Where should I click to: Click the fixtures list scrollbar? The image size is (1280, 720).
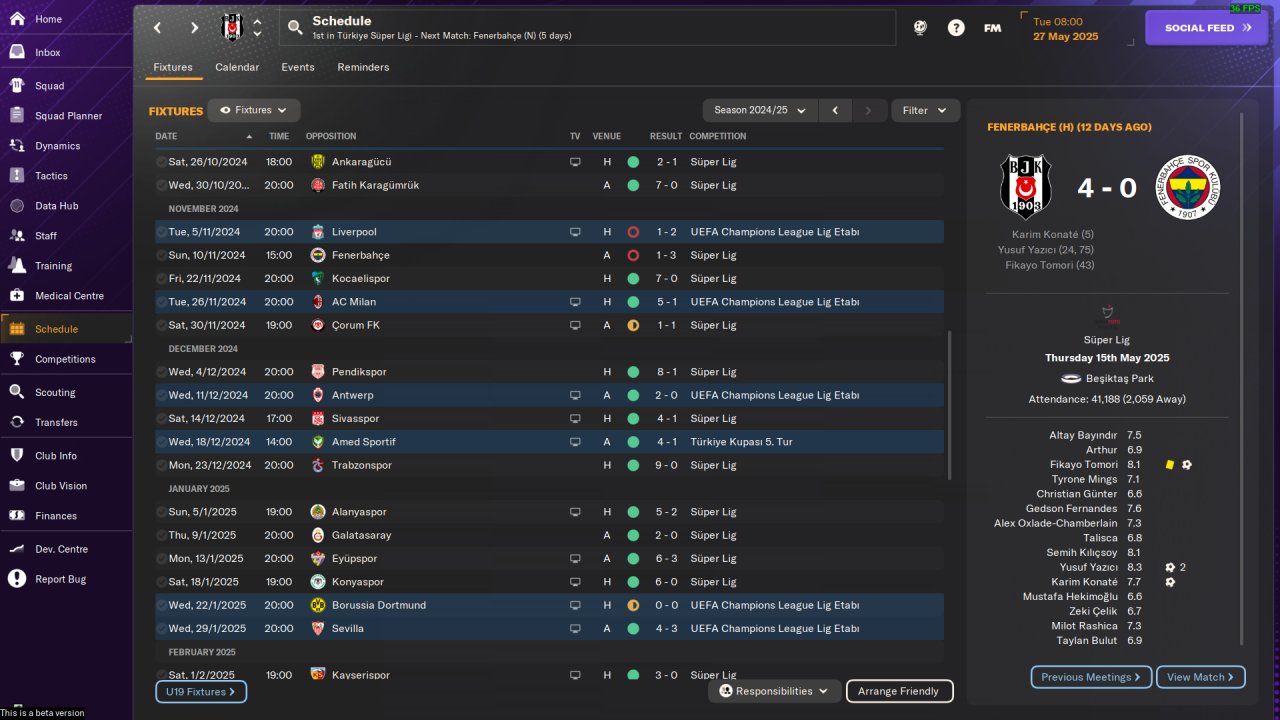coord(951,405)
